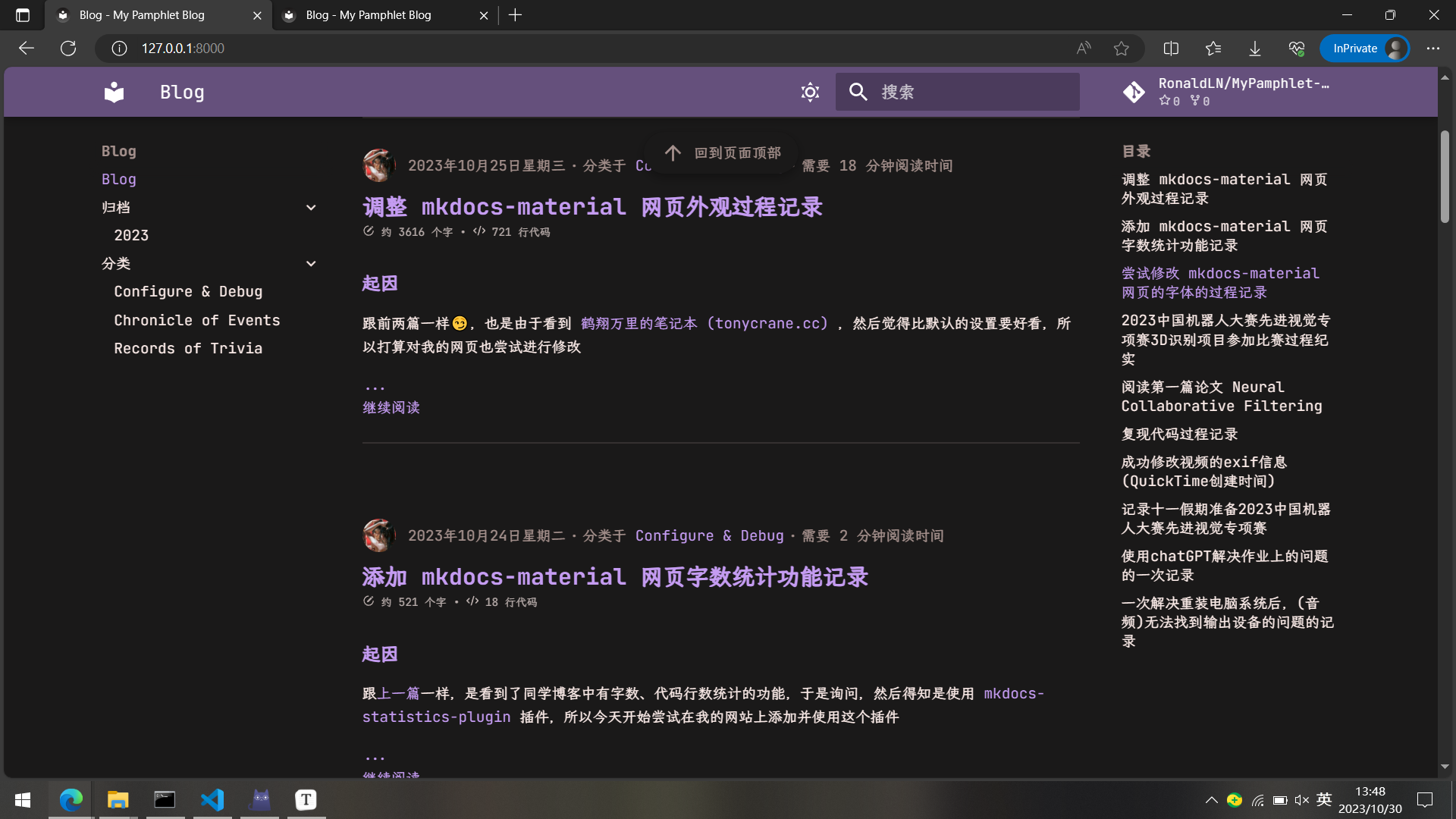Click the browser refresh icon
Viewport: 1456px width, 819px height.
point(68,49)
